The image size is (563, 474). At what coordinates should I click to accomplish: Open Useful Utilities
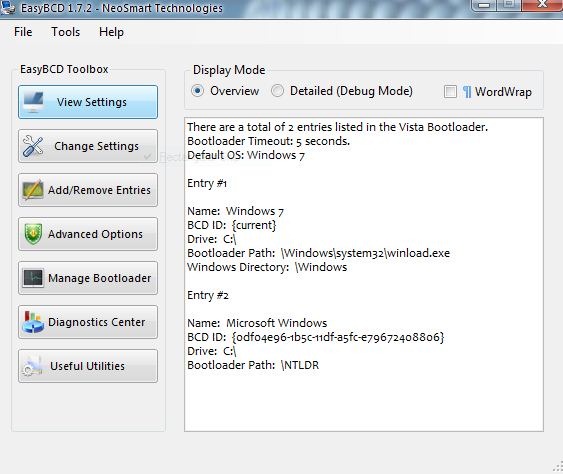click(x=88, y=366)
